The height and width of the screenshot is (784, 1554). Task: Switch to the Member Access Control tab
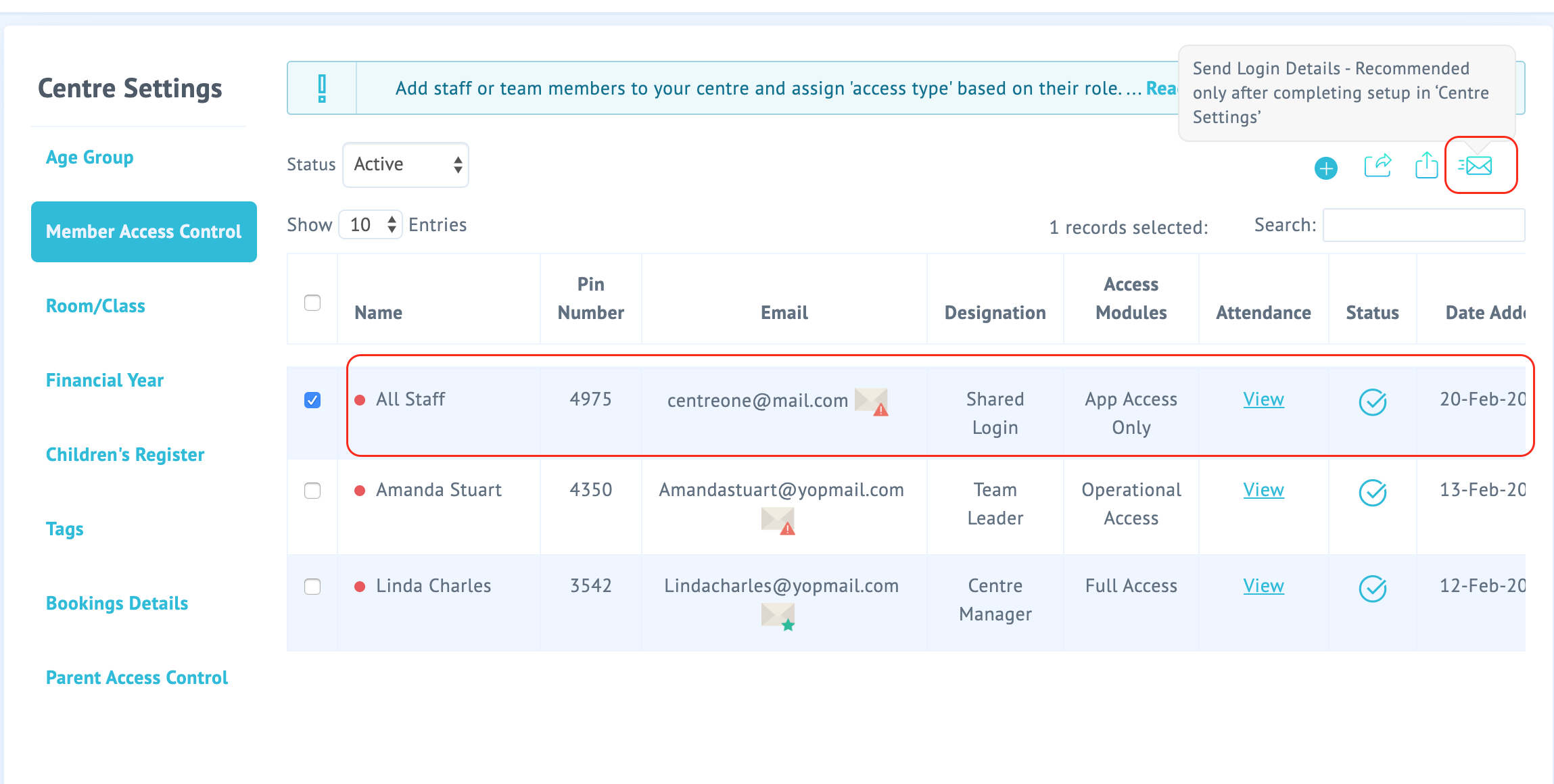144,231
